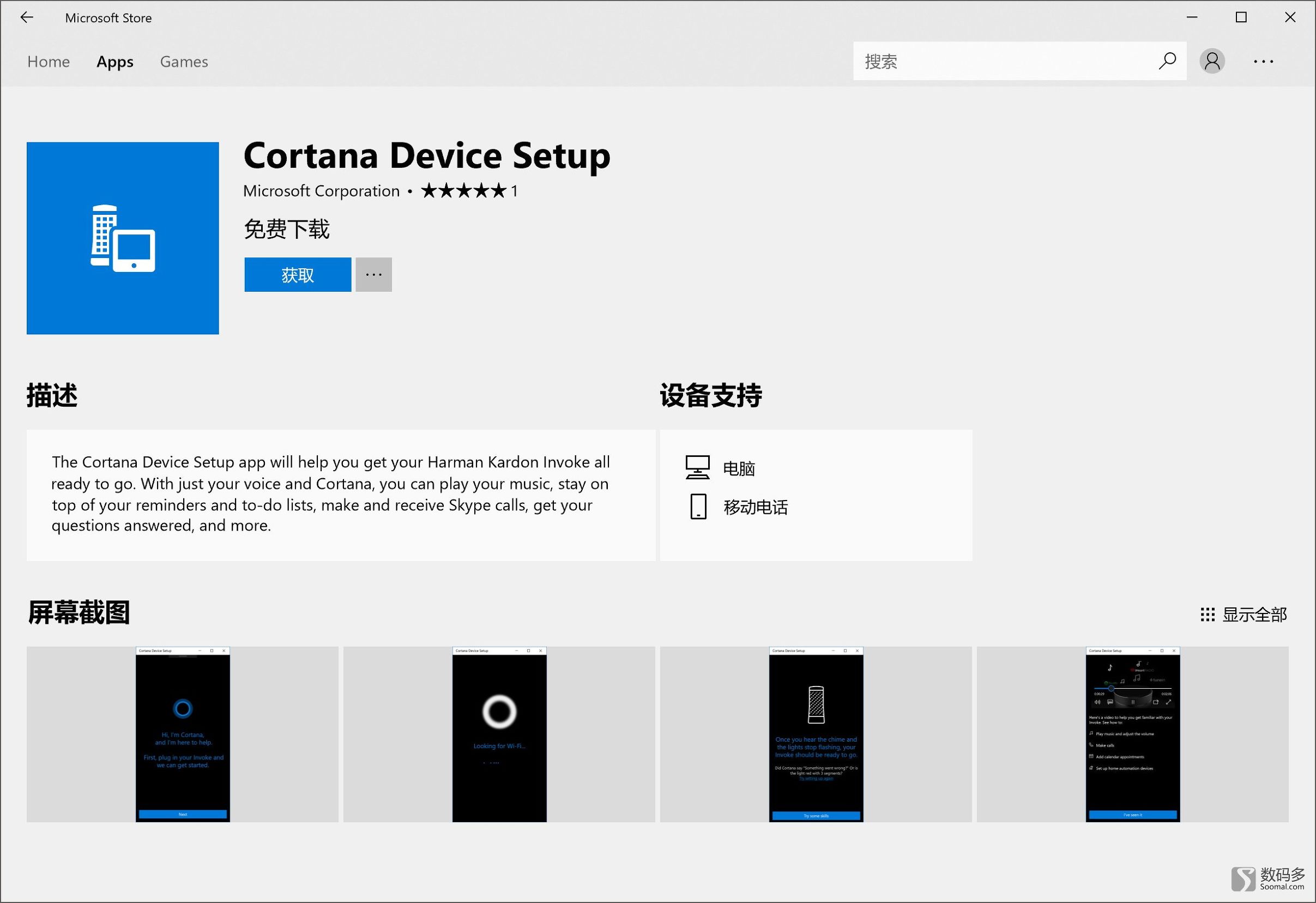Click into the 搜索 search field
This screenshot has height=903, width=1316.
click(1003, 61)
